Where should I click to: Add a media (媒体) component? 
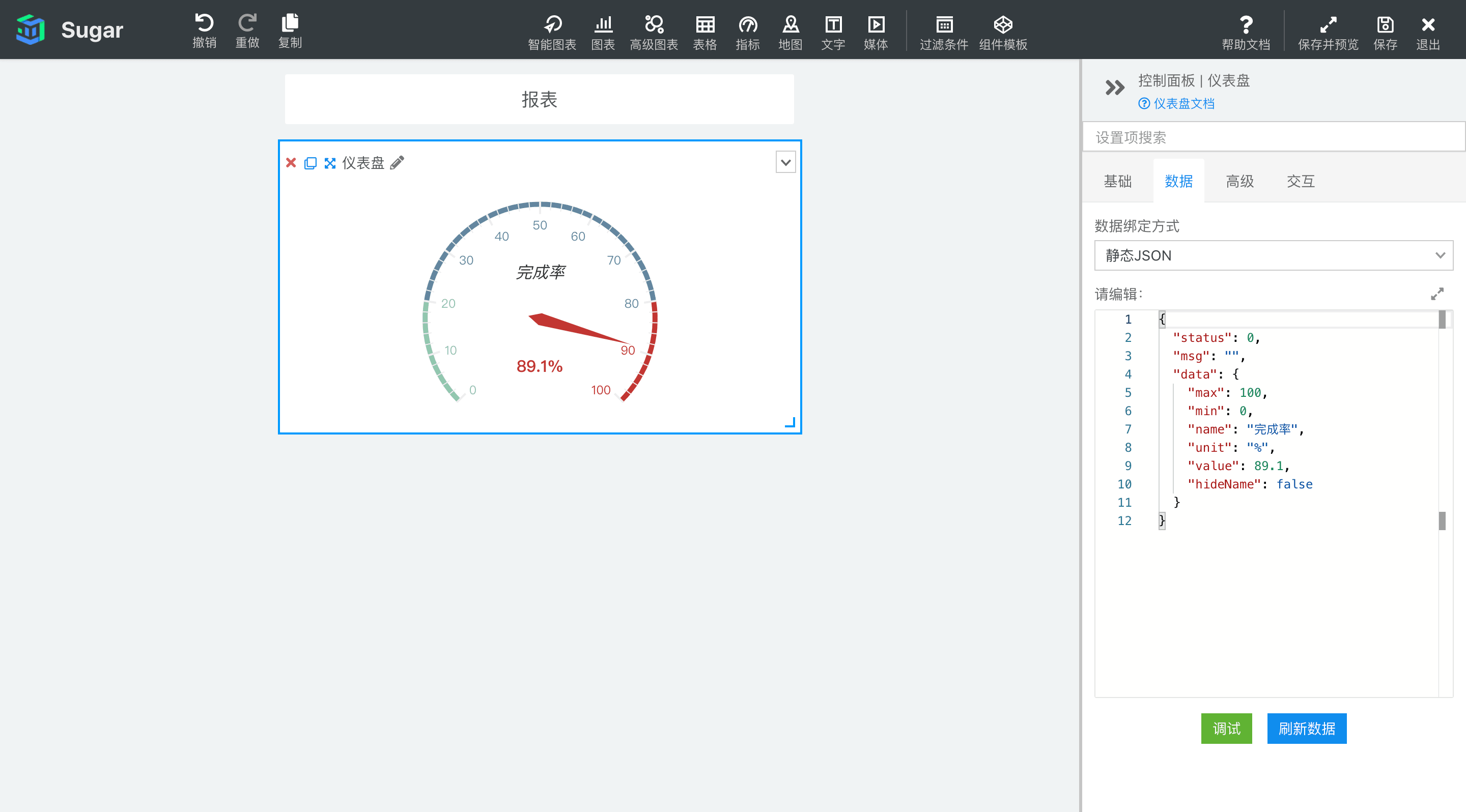point(876,25)
